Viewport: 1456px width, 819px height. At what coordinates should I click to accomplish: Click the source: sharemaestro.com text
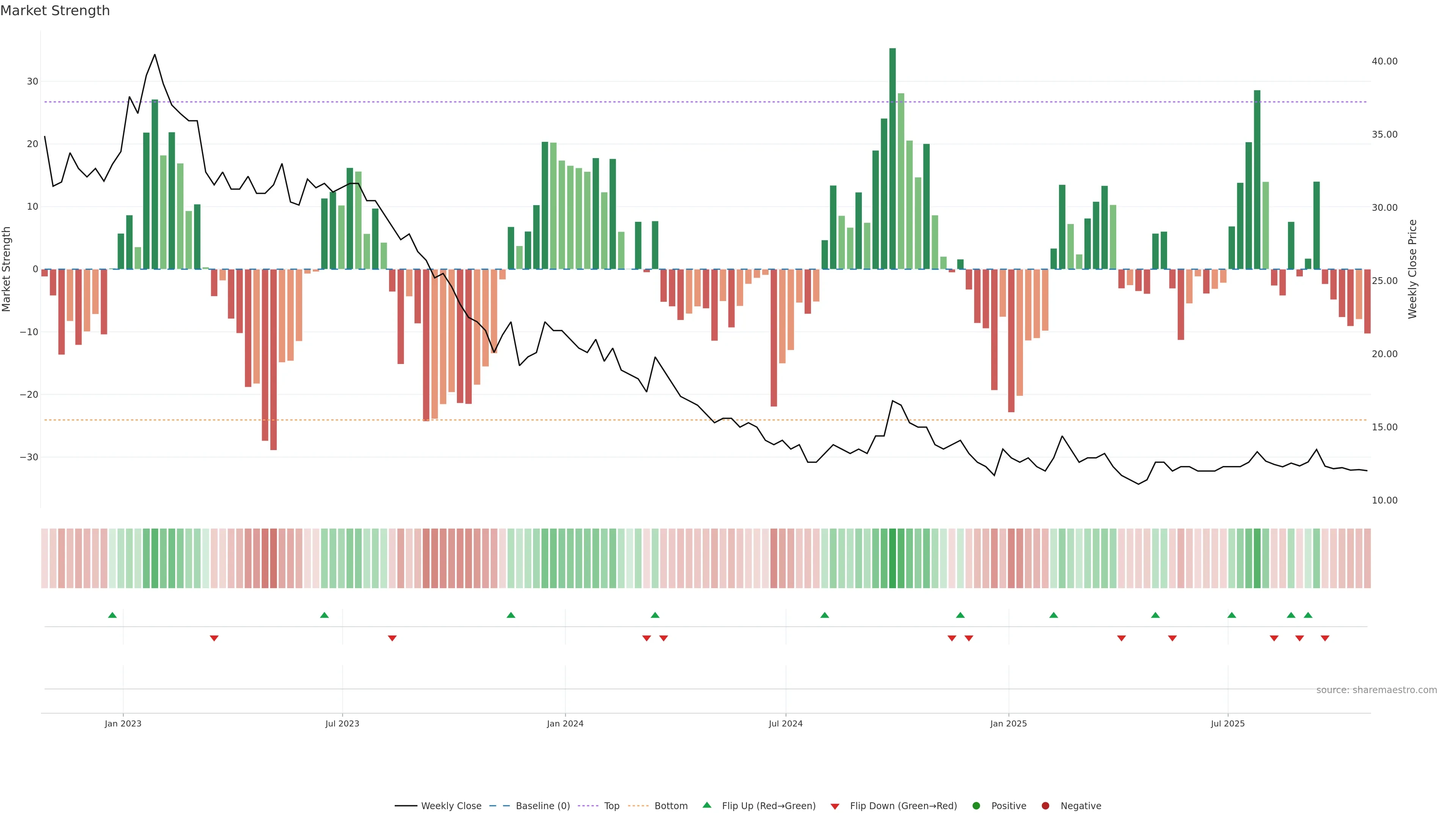pyautogui.click(x=1376, y=690)
